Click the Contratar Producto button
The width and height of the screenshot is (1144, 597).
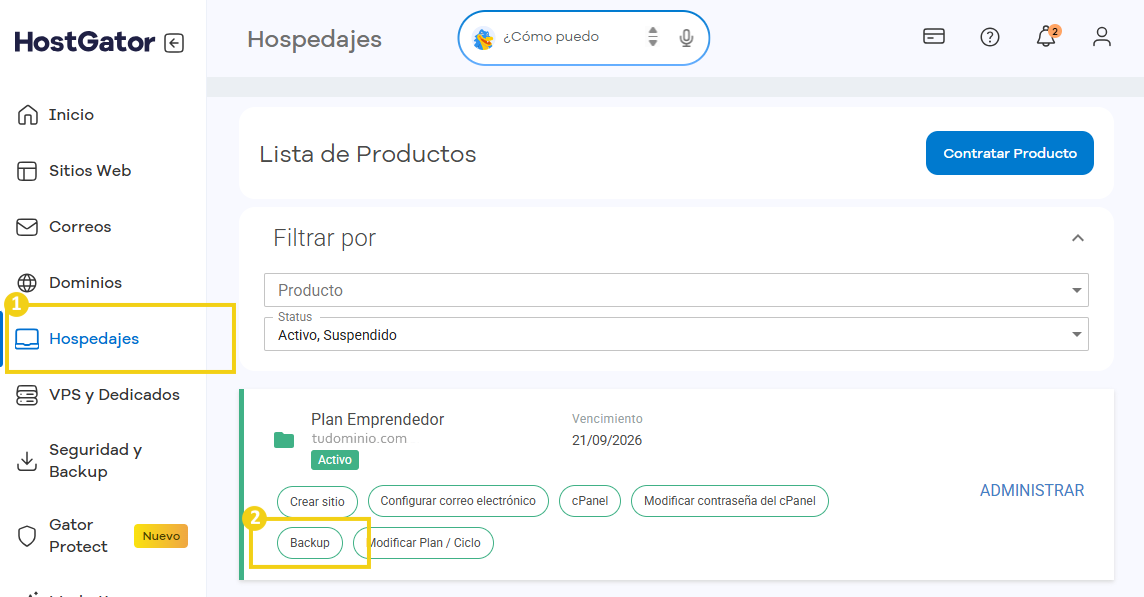(x=1010, y=153)
